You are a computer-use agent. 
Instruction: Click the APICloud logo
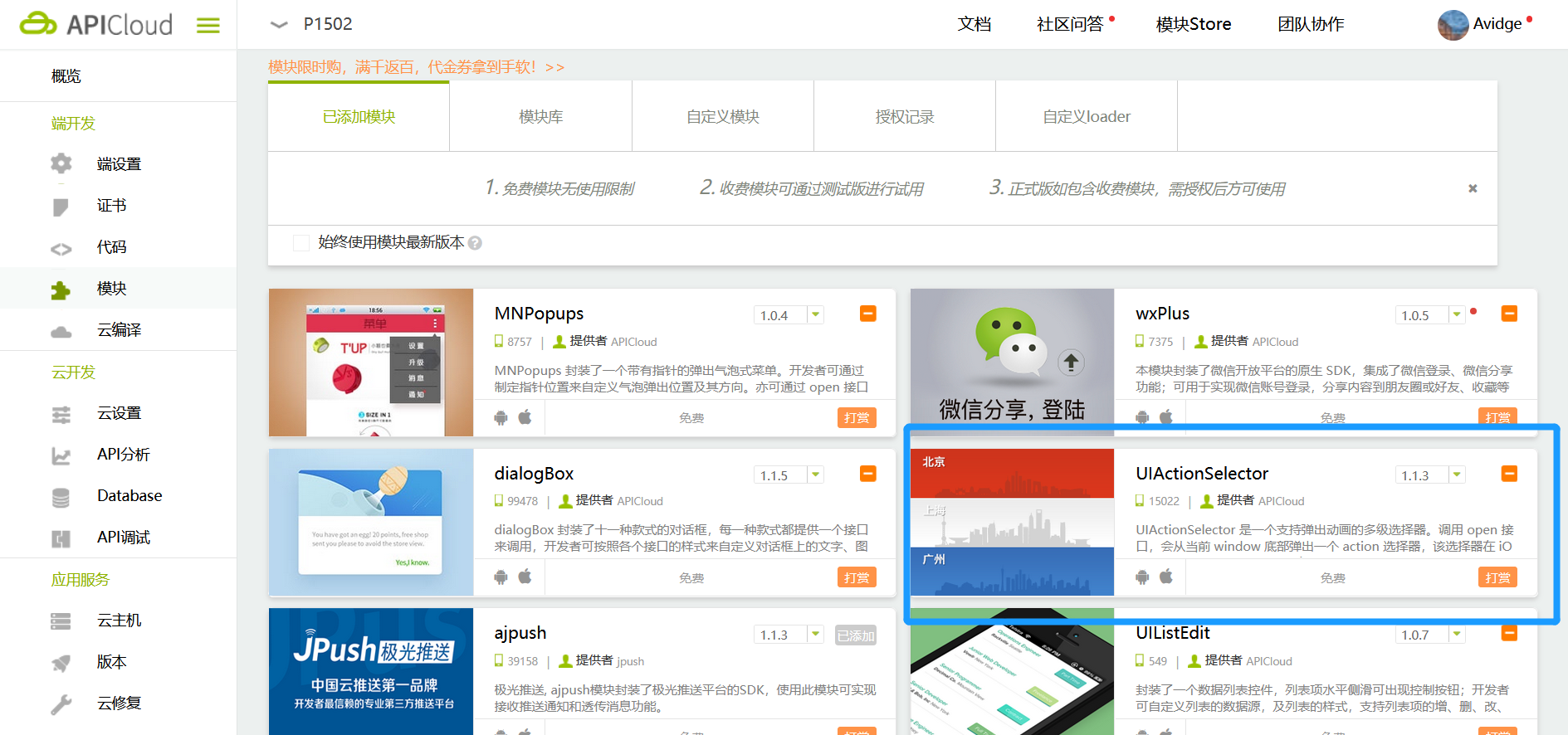pyautogui.click(x=96, y=24)
